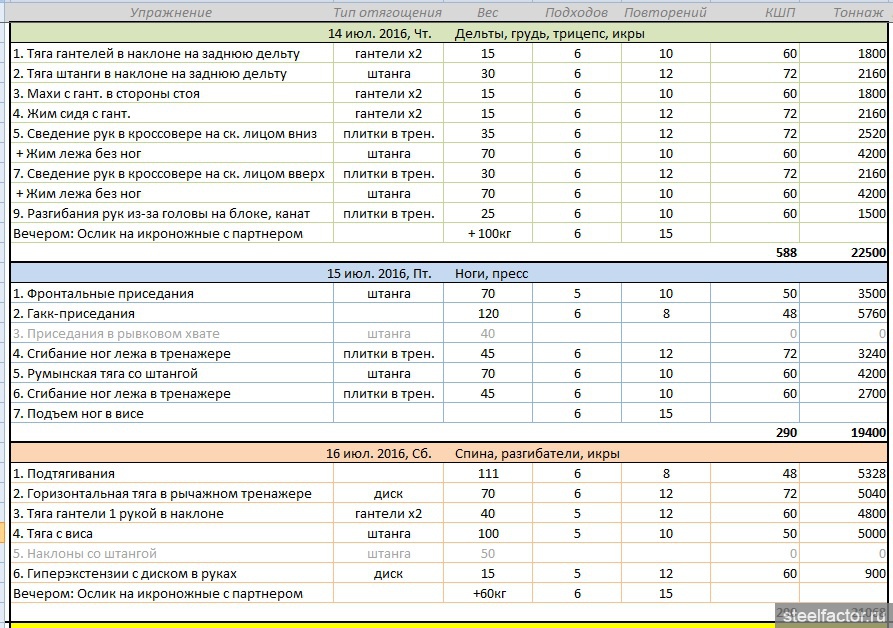
Task: Click the "Тип отягощения" column header
Action: click(388, 13)
